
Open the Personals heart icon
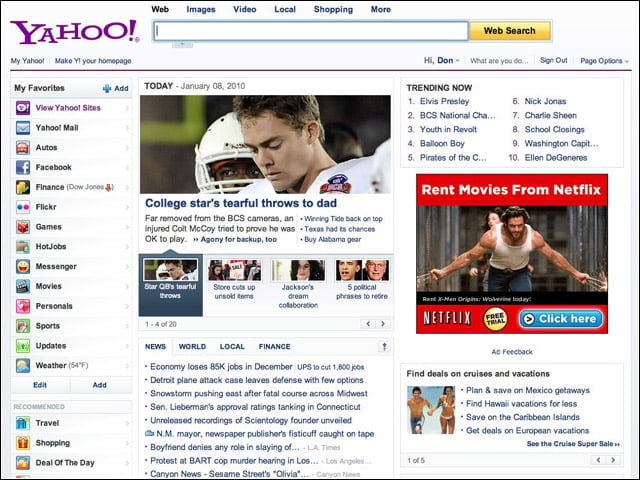pyautogui.click(x=23, y=306)
